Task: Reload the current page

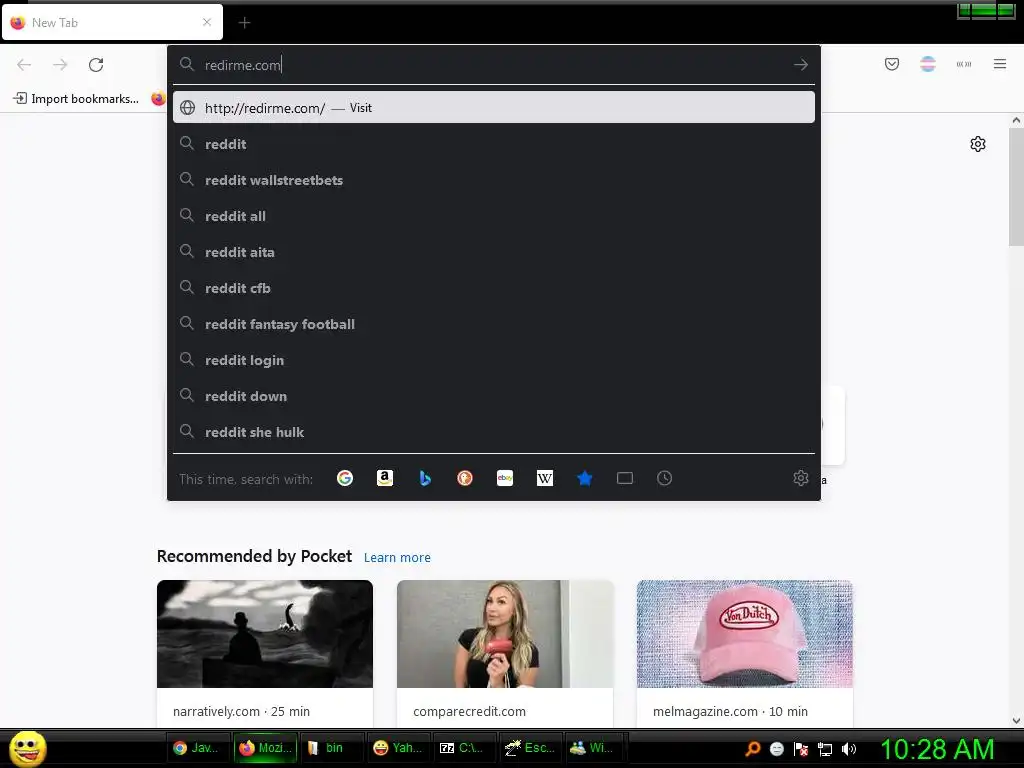Action: (x=96, y=65)
